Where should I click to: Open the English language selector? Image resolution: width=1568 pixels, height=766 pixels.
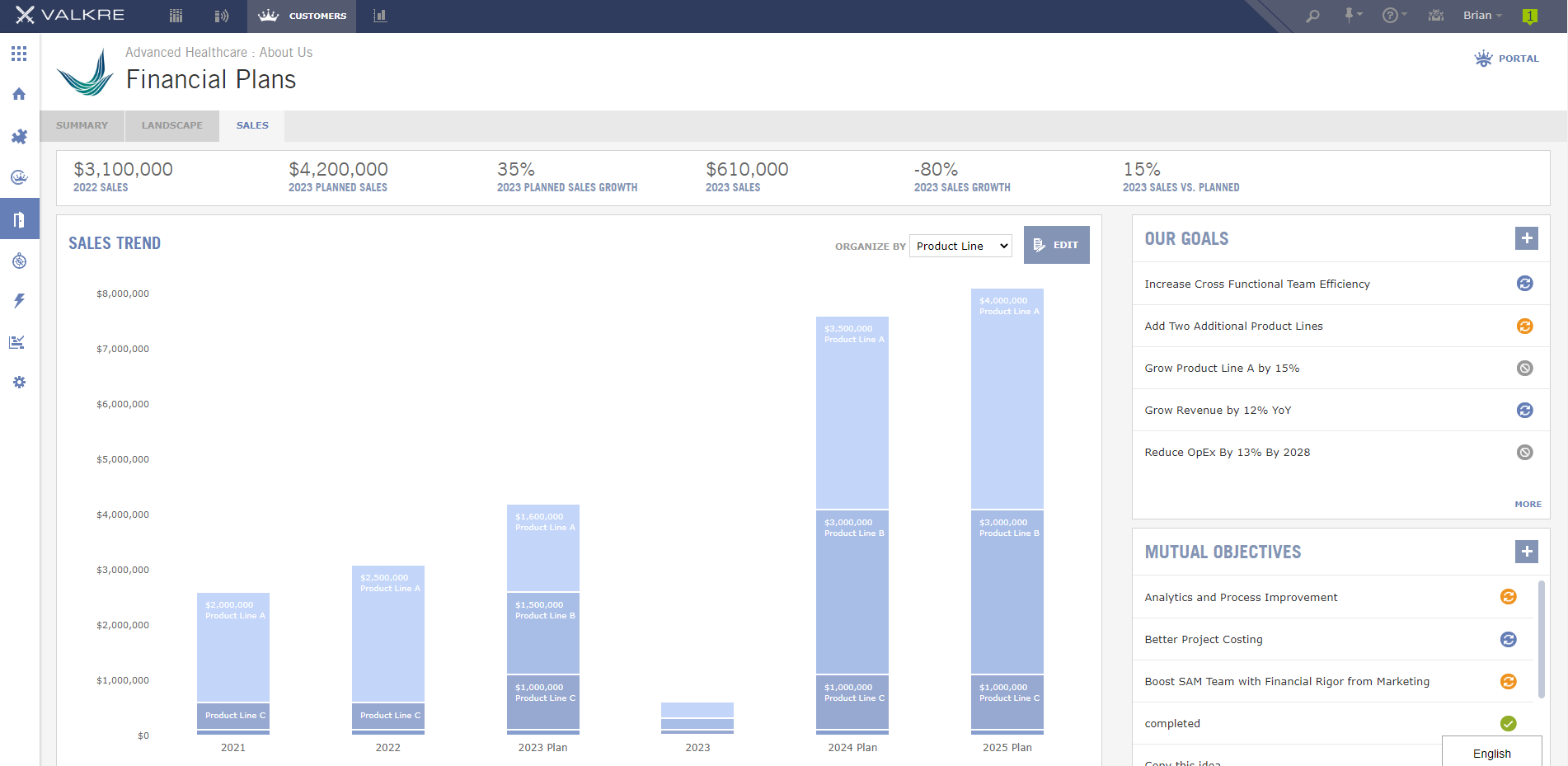click(x=1491, y=754)
